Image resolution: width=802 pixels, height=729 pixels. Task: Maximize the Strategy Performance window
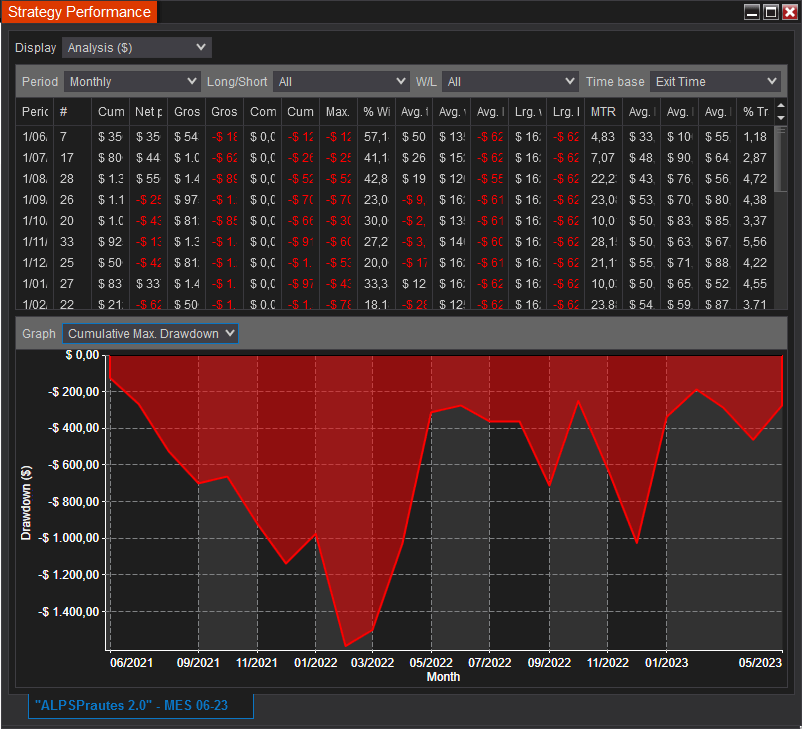(771, 12)
